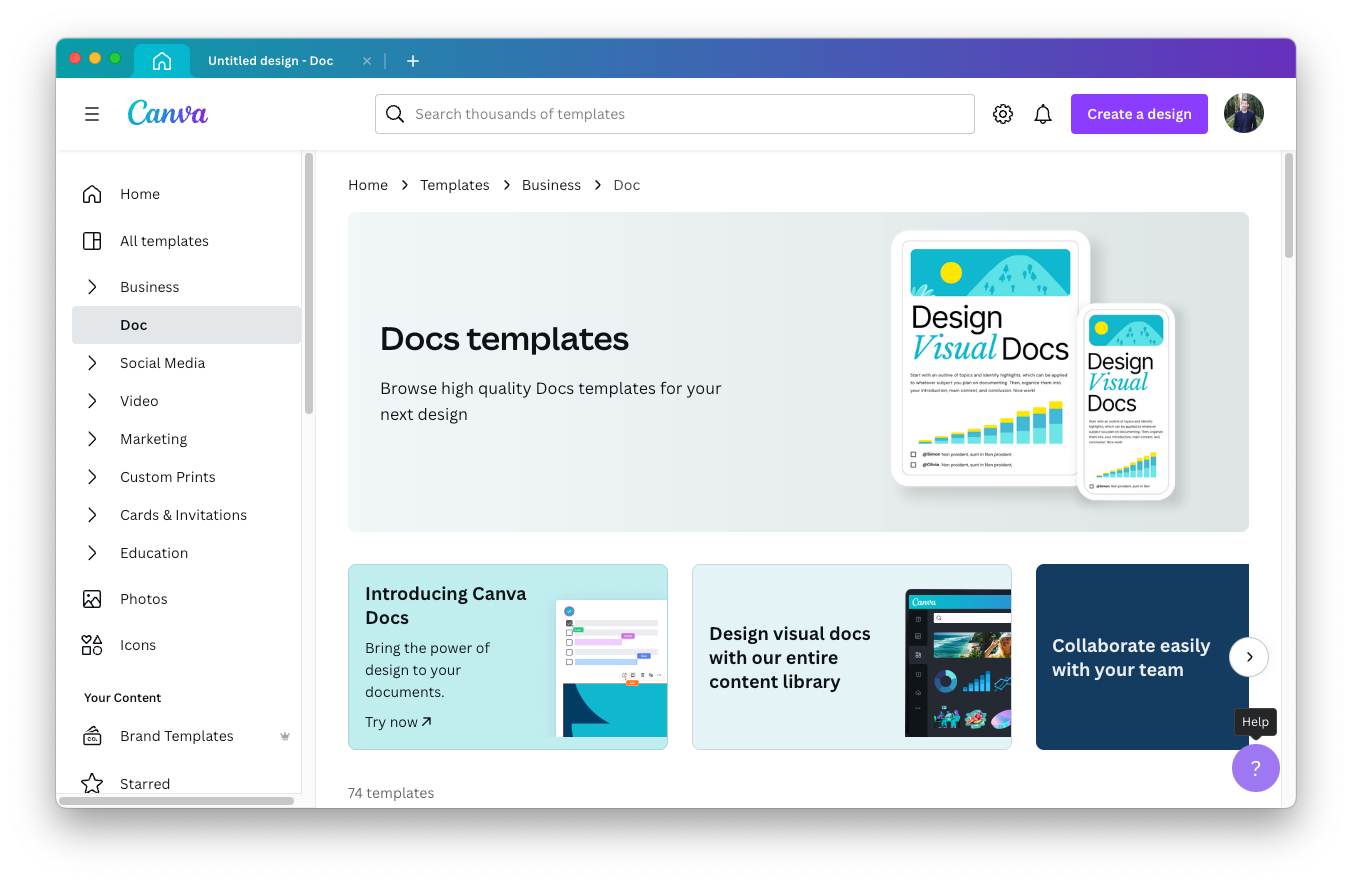Close the Untitled design - Doc tab

tap(367, 61)
